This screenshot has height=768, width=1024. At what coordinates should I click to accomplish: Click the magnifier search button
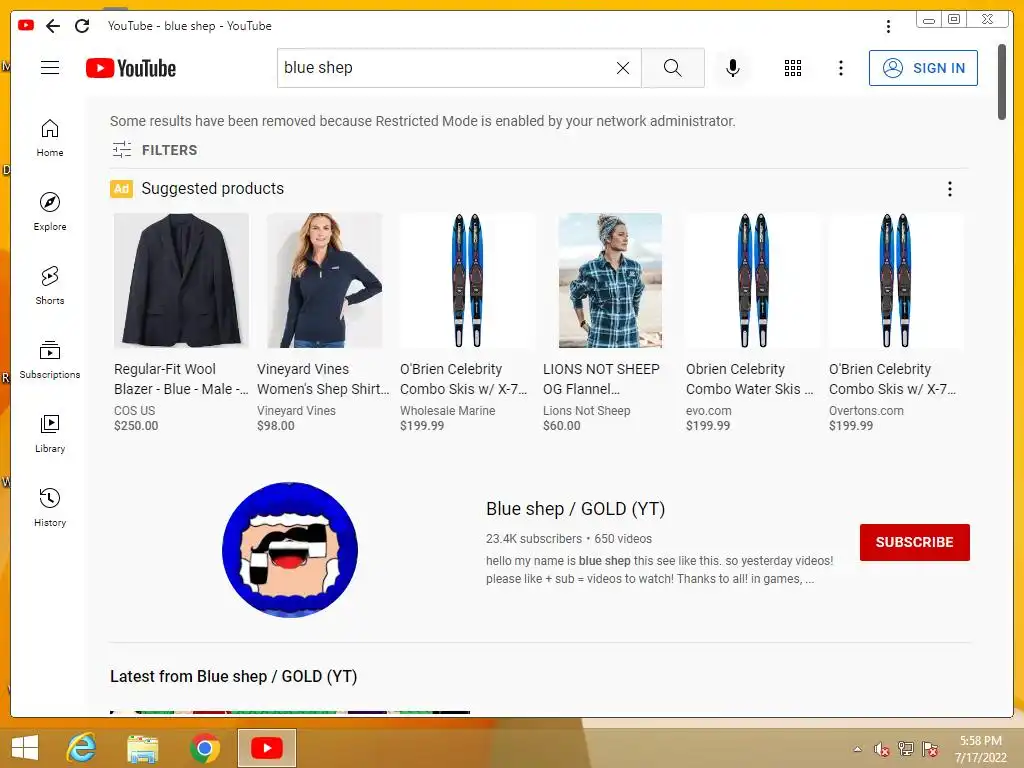click(673, 68)
